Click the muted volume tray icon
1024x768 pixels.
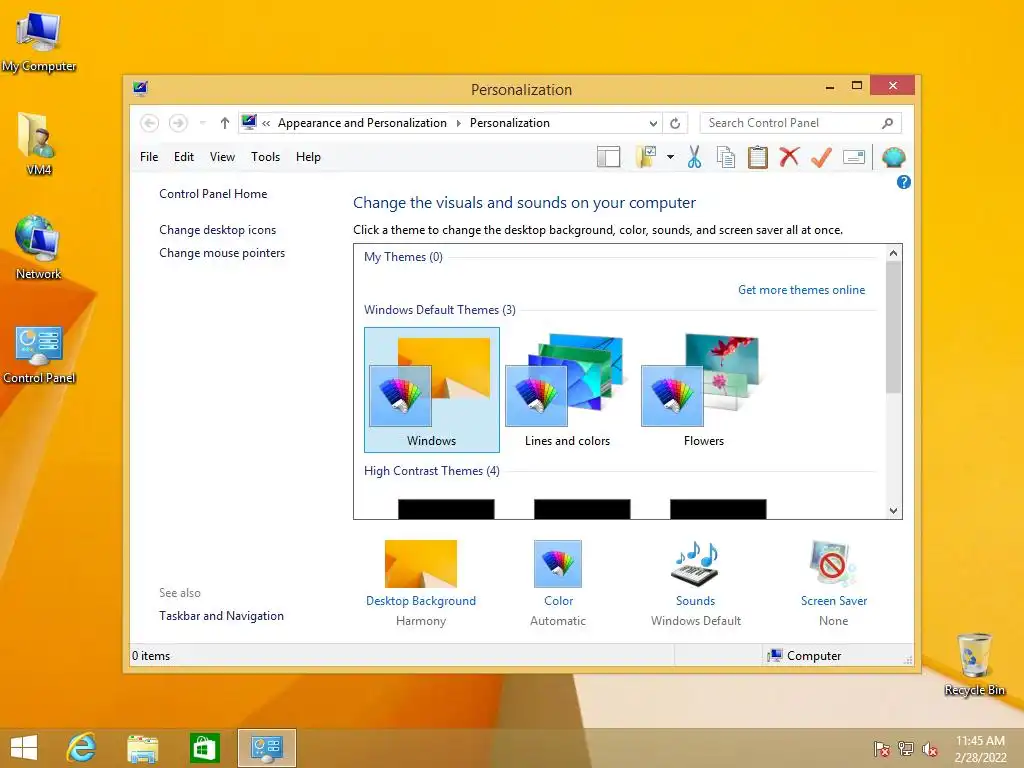(930, 748)
